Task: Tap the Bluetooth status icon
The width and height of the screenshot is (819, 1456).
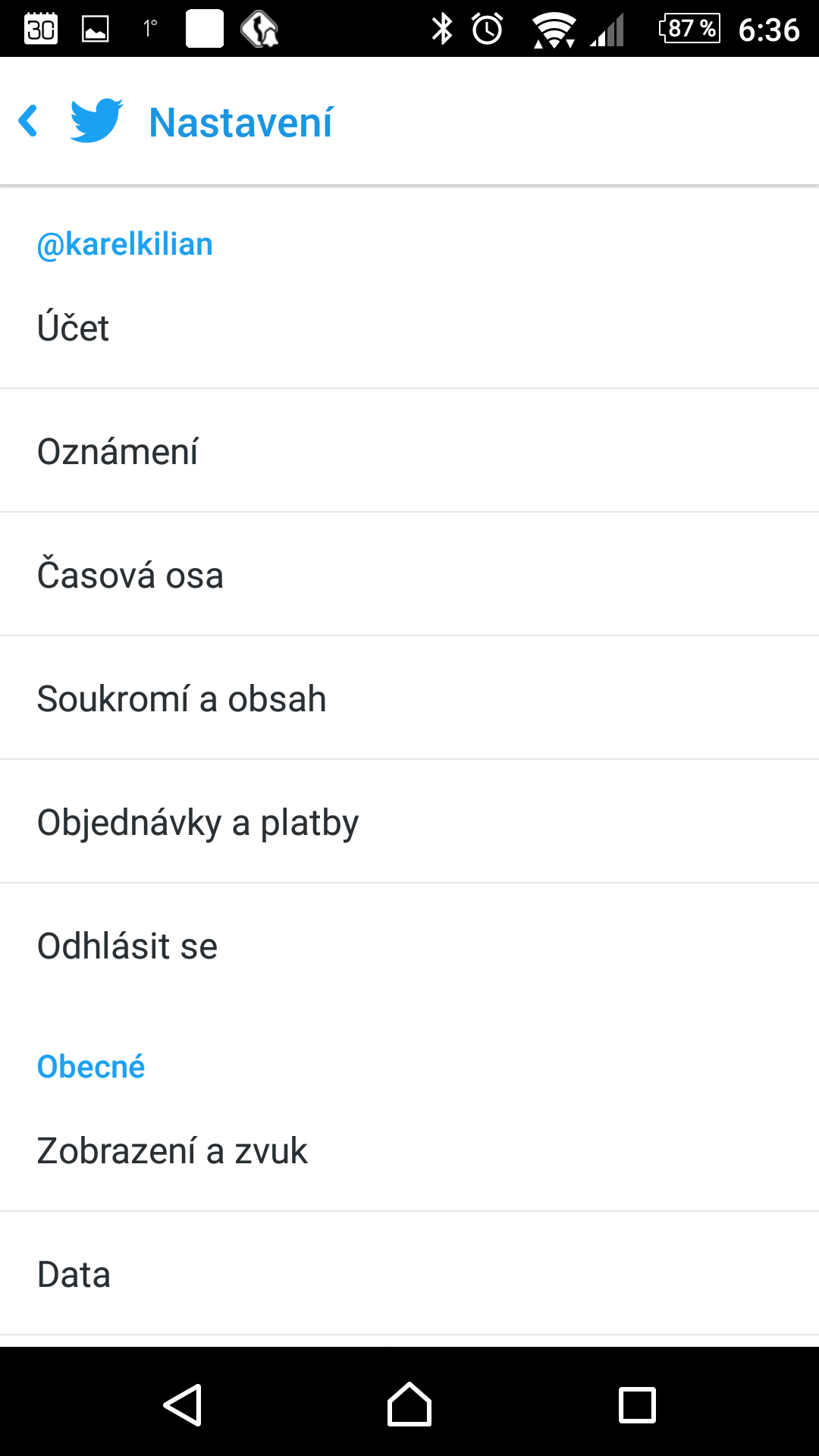Action: (x=441, y=29)
